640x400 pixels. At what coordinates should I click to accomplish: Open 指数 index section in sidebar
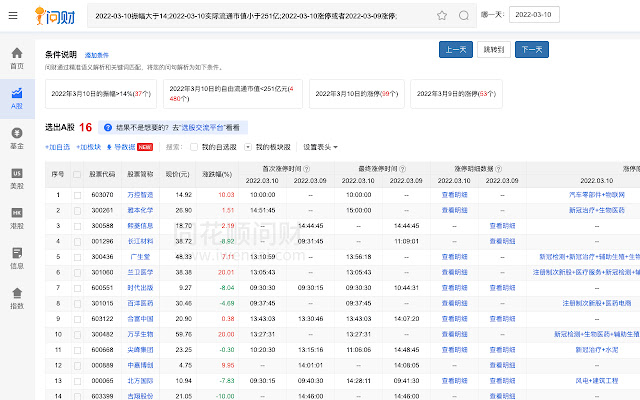17,298
